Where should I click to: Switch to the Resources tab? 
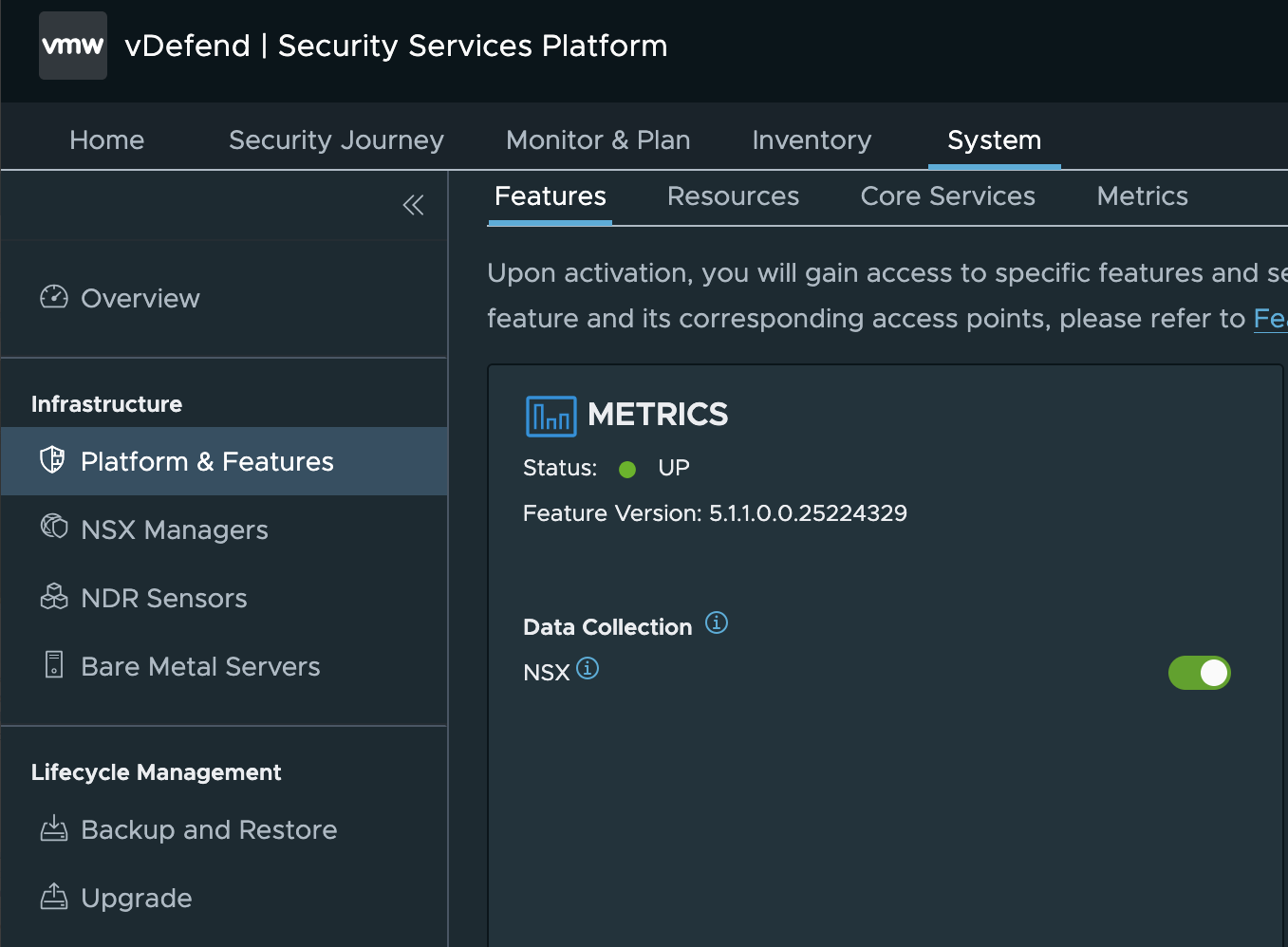click(733, 196)
